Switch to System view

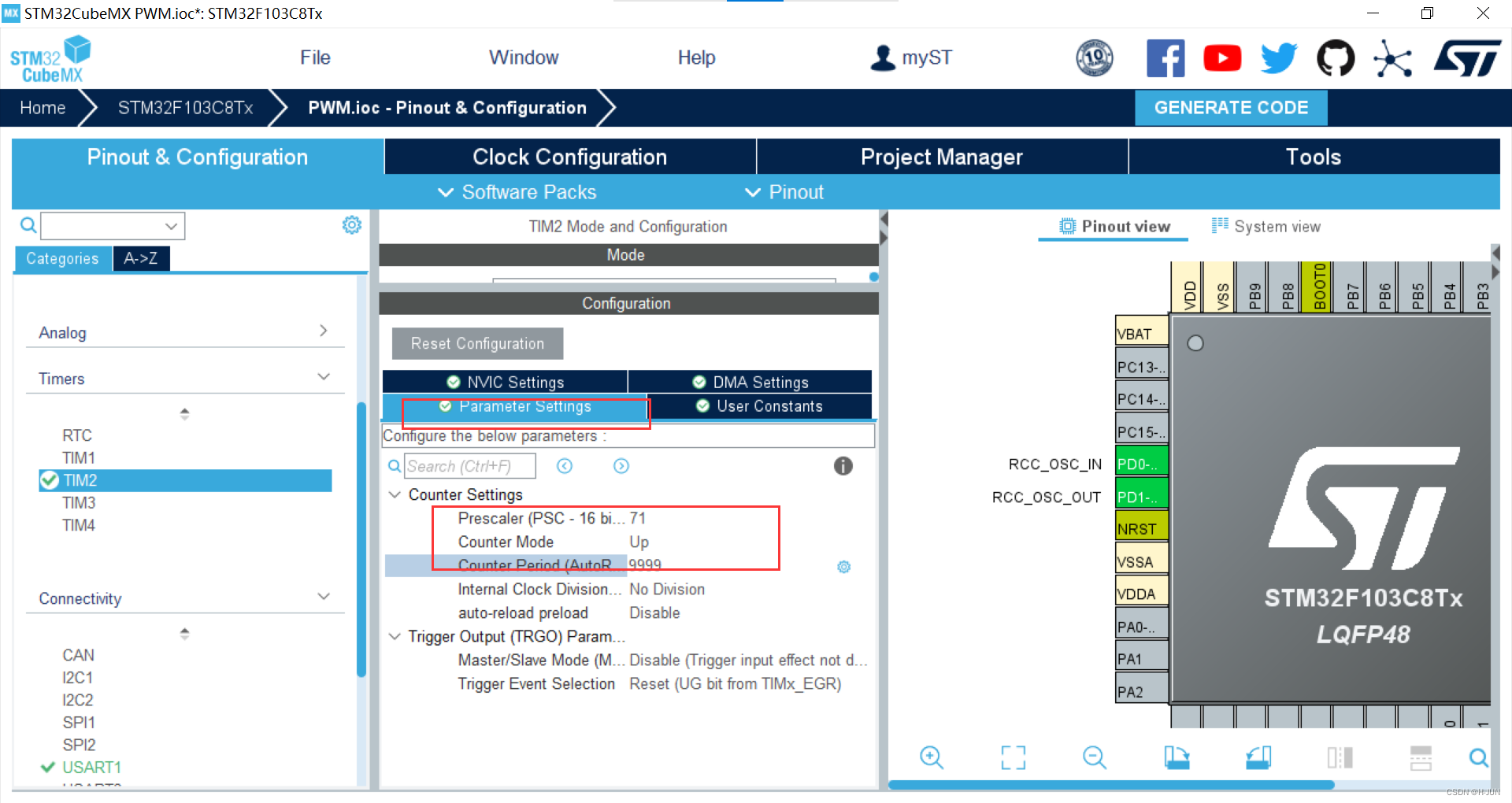pos(1266,227)
